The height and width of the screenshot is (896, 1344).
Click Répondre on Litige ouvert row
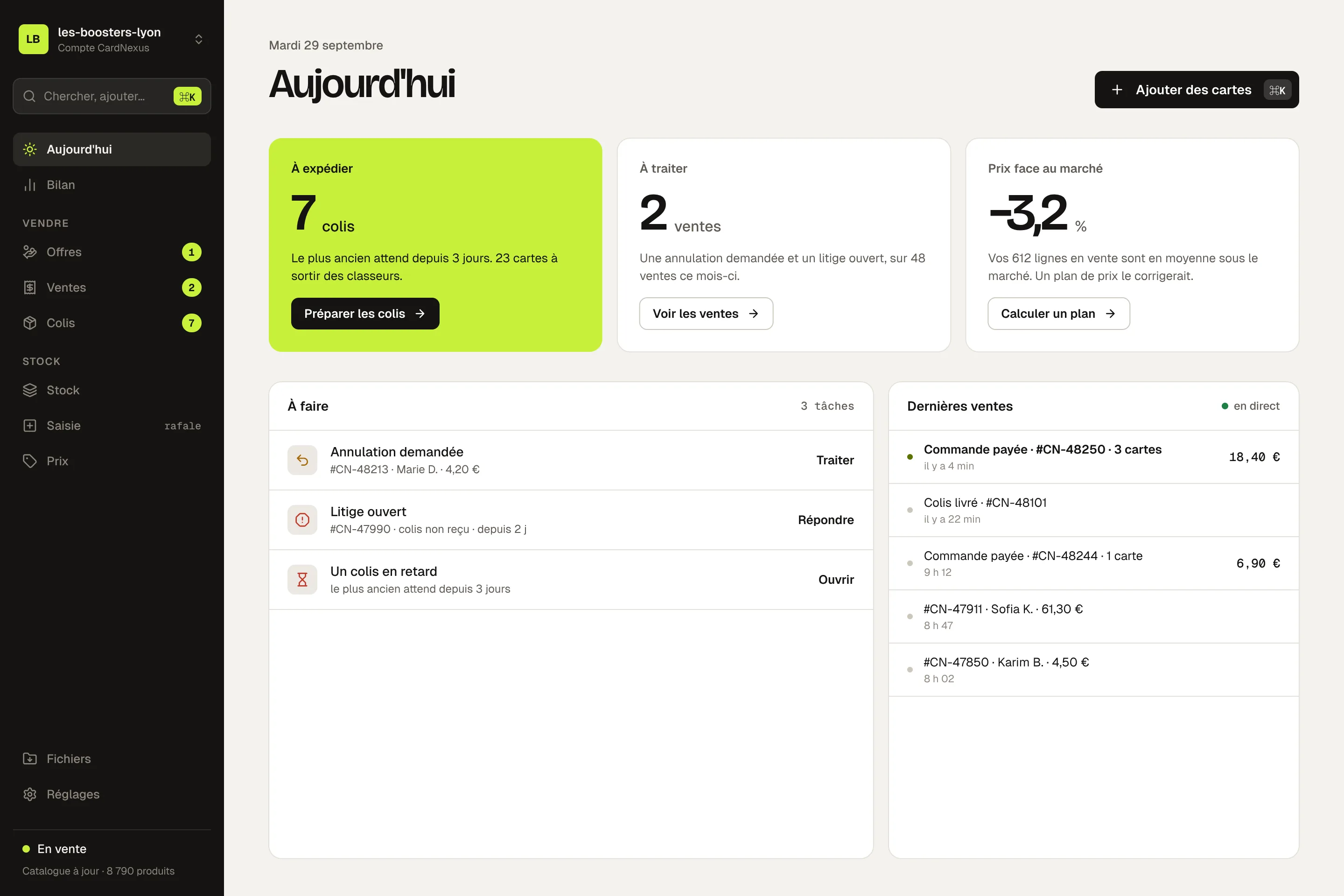[x=826, y=520]
